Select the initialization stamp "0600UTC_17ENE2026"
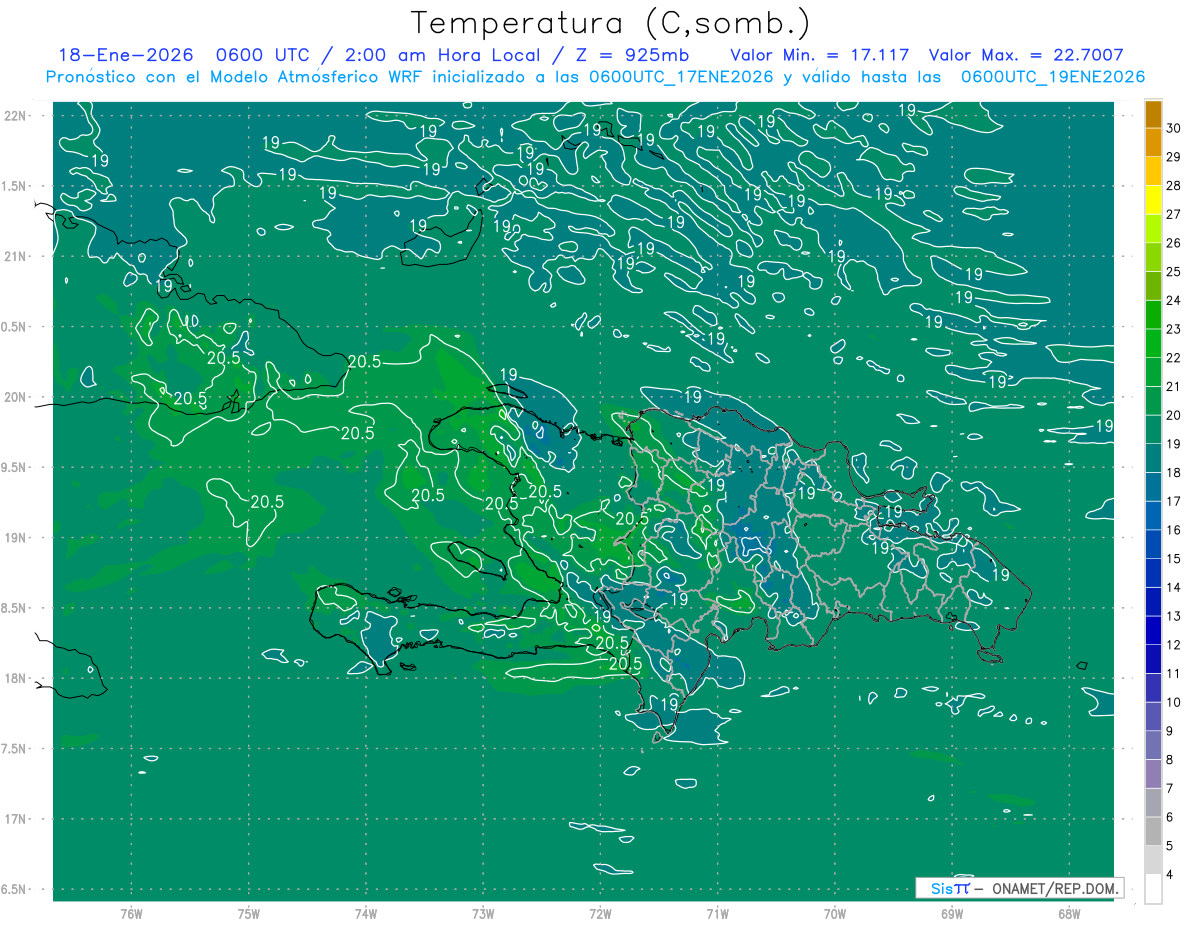The height and width of the screenshot is (927, 1200). coord(681,77)
